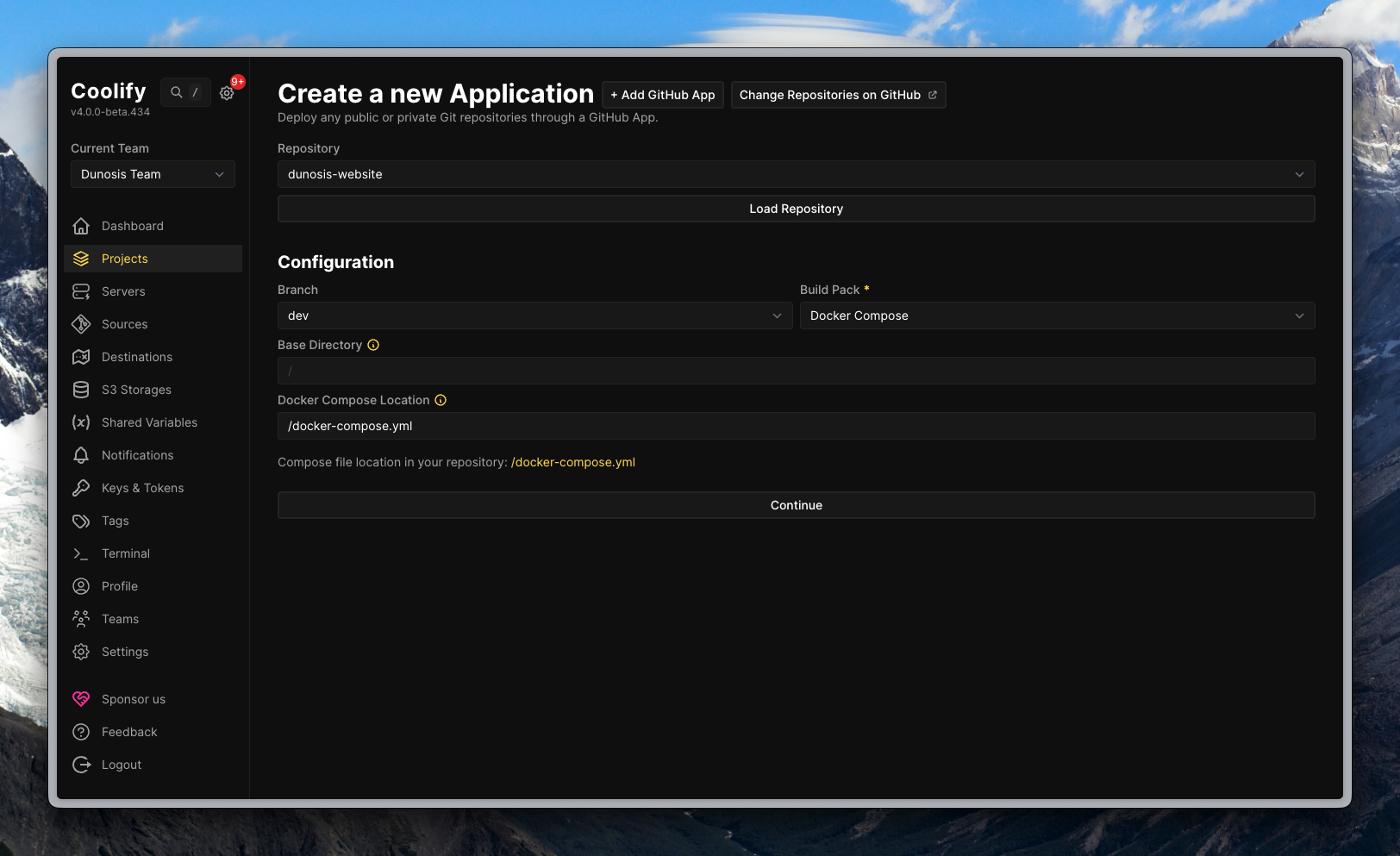Viewport: 1400px width, 856px height.
Task: Switch to the Teams section
Action: [120, 619]
